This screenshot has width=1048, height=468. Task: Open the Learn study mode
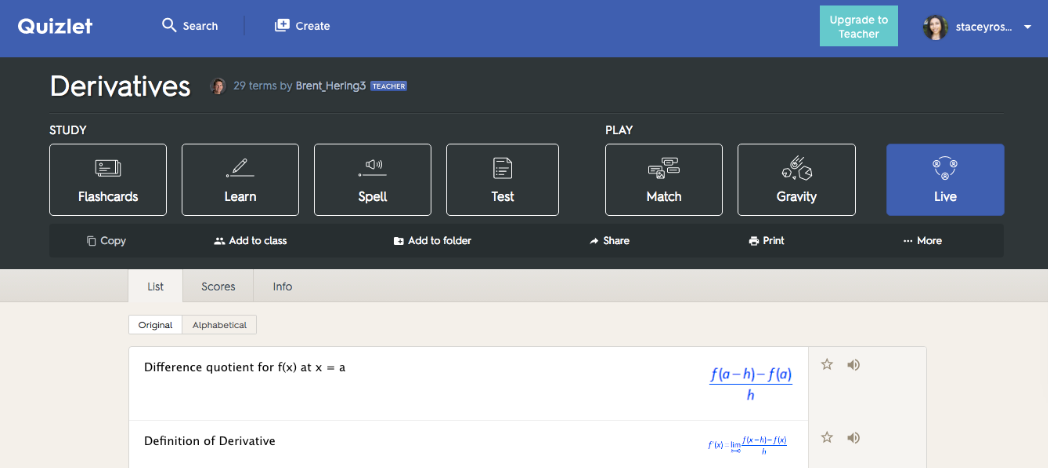click(240, 180)
